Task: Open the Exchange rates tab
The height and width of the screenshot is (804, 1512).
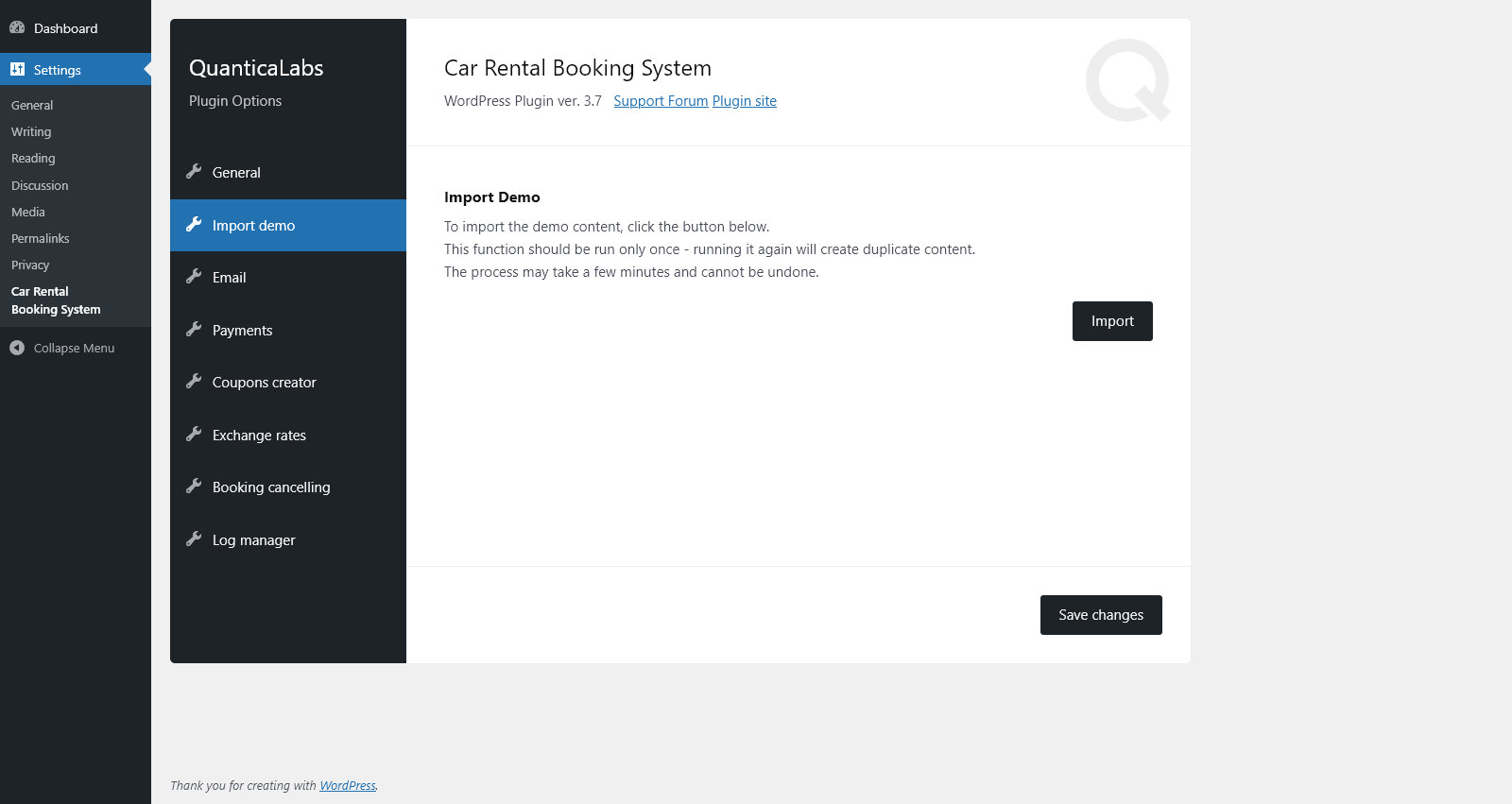Action: (288, 435)
